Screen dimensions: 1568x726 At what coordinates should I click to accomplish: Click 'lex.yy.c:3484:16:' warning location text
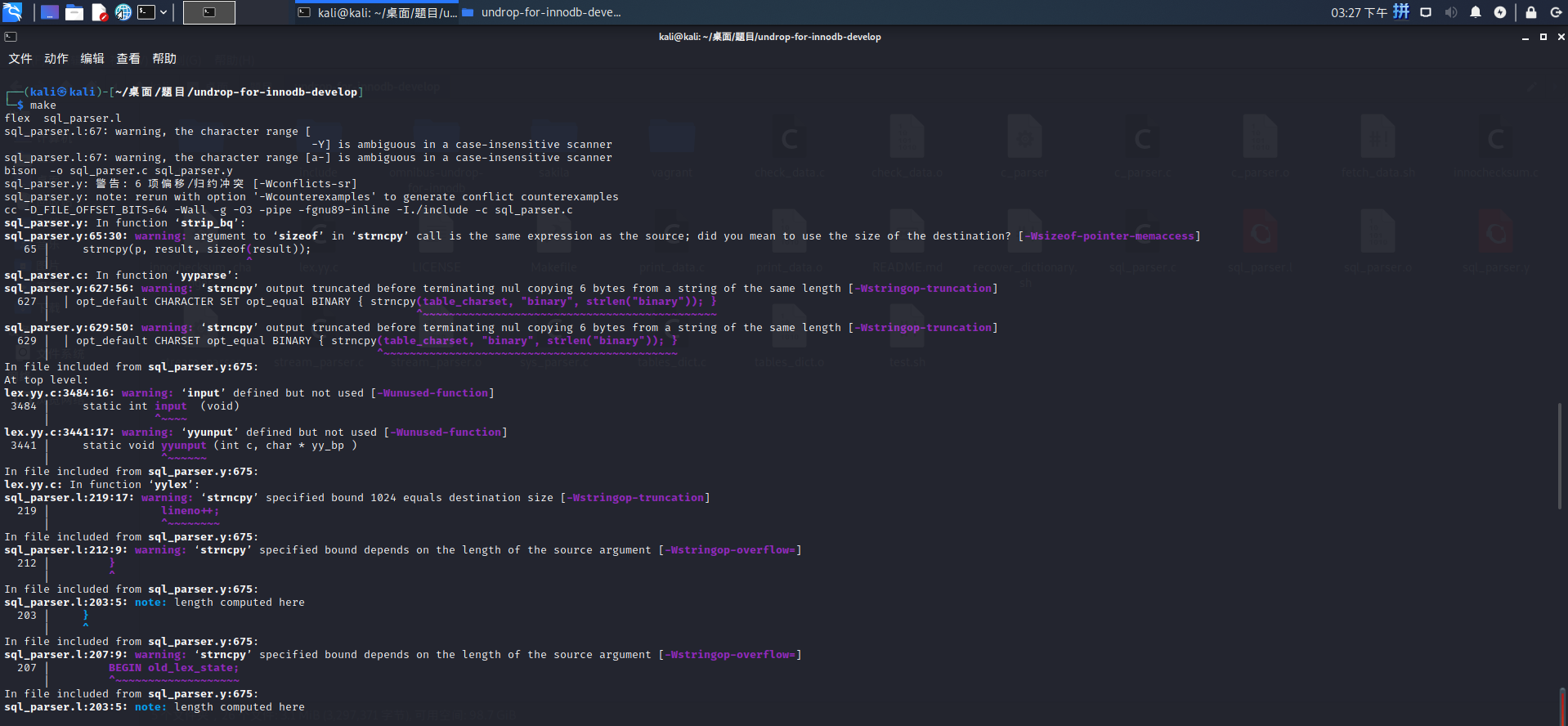(x=60, y=393)
